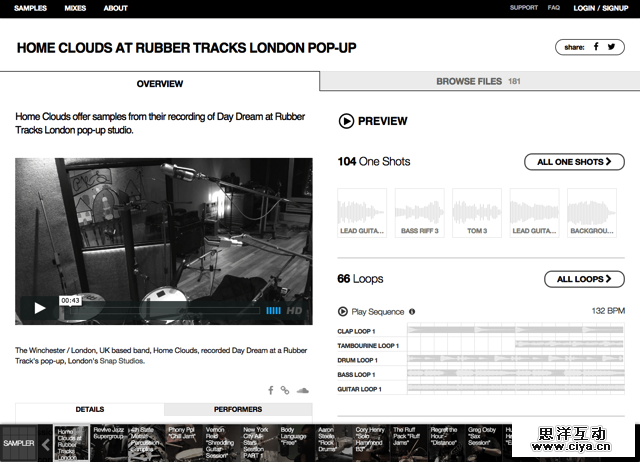This screenshot has height=462, width=640.
Task: Open Aaron Steele "Rock Drums" thumbnail
Action: click(334, 444)
